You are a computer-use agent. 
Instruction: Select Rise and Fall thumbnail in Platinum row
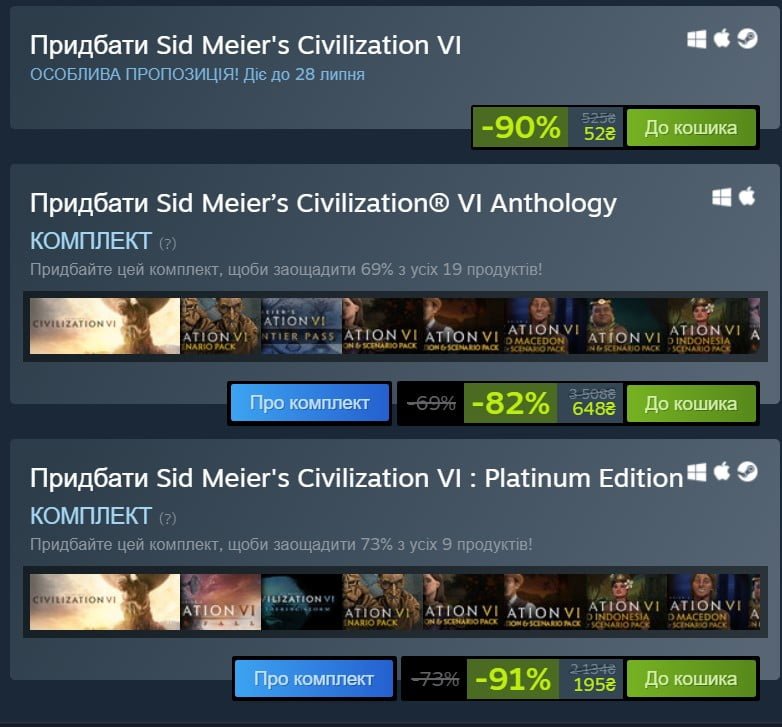221,602
